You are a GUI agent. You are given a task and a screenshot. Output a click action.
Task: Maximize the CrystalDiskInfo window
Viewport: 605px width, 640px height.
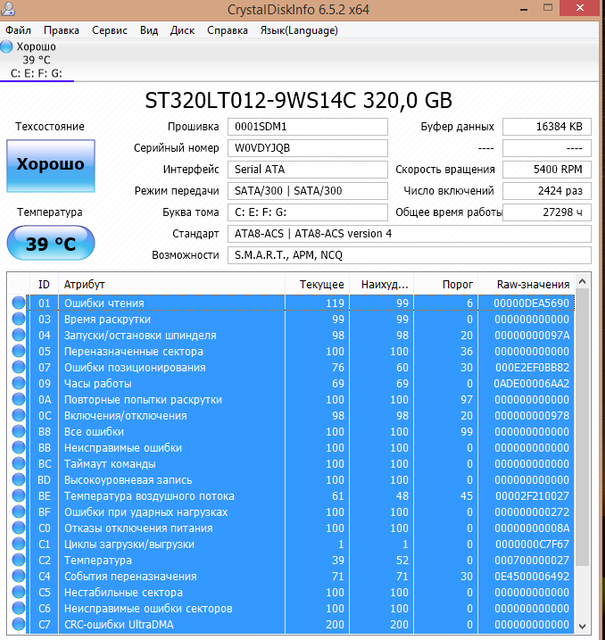[x=548, y=8]
